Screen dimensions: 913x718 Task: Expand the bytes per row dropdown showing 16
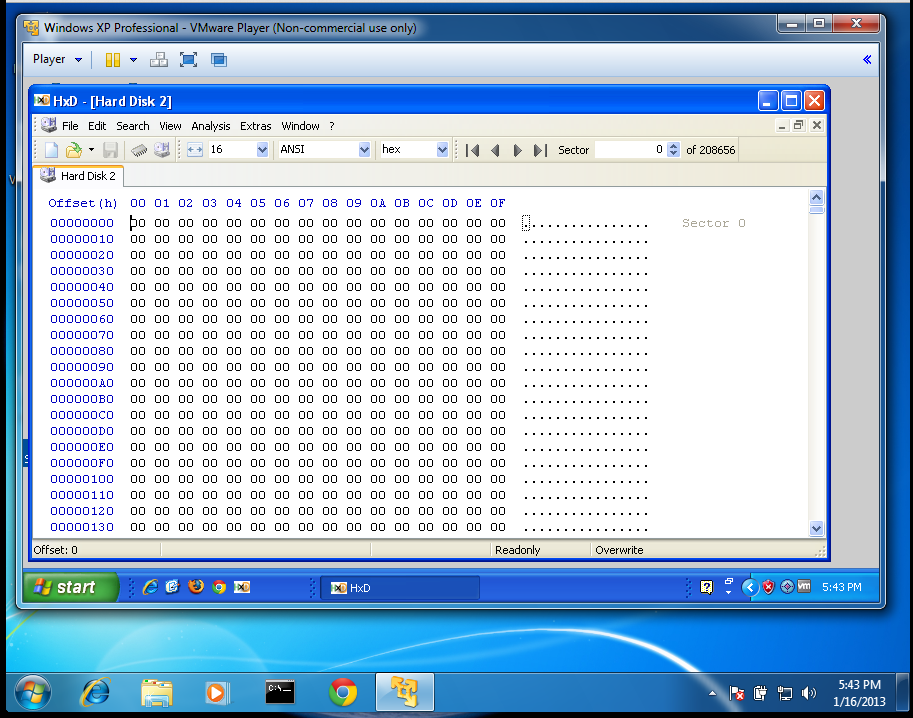click(x=262, y=150)
